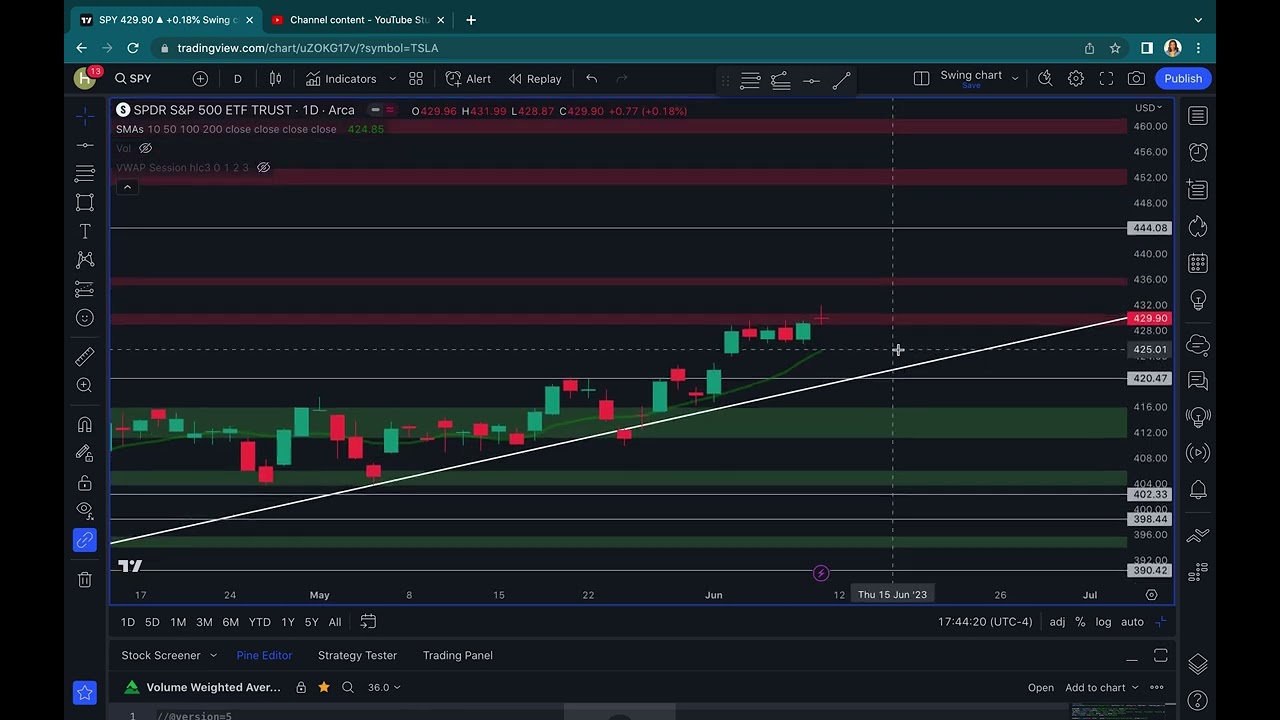Open the patterns drawing tool
The height and width of the screenshot is (720, 1280).
(x=85, y=260)
